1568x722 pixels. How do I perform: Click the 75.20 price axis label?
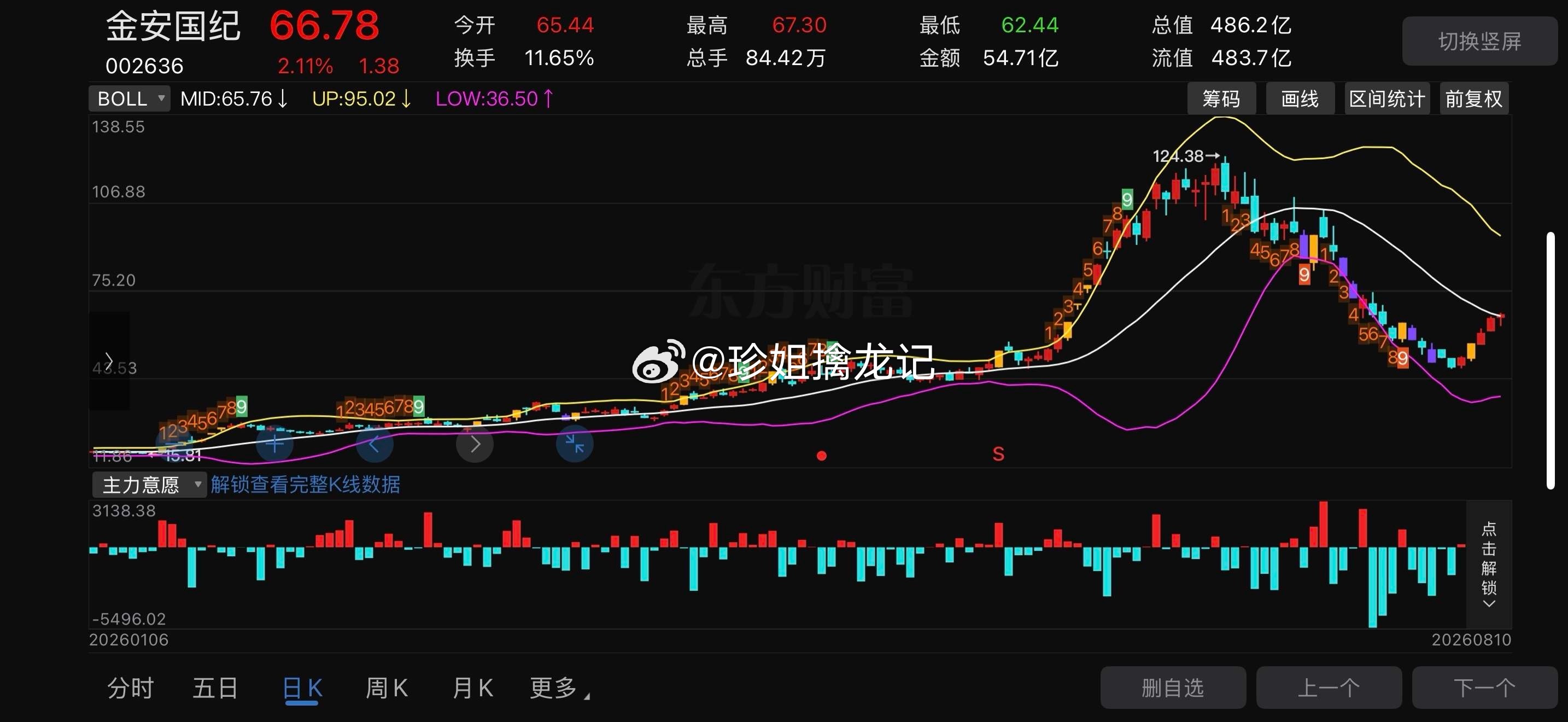113,280
